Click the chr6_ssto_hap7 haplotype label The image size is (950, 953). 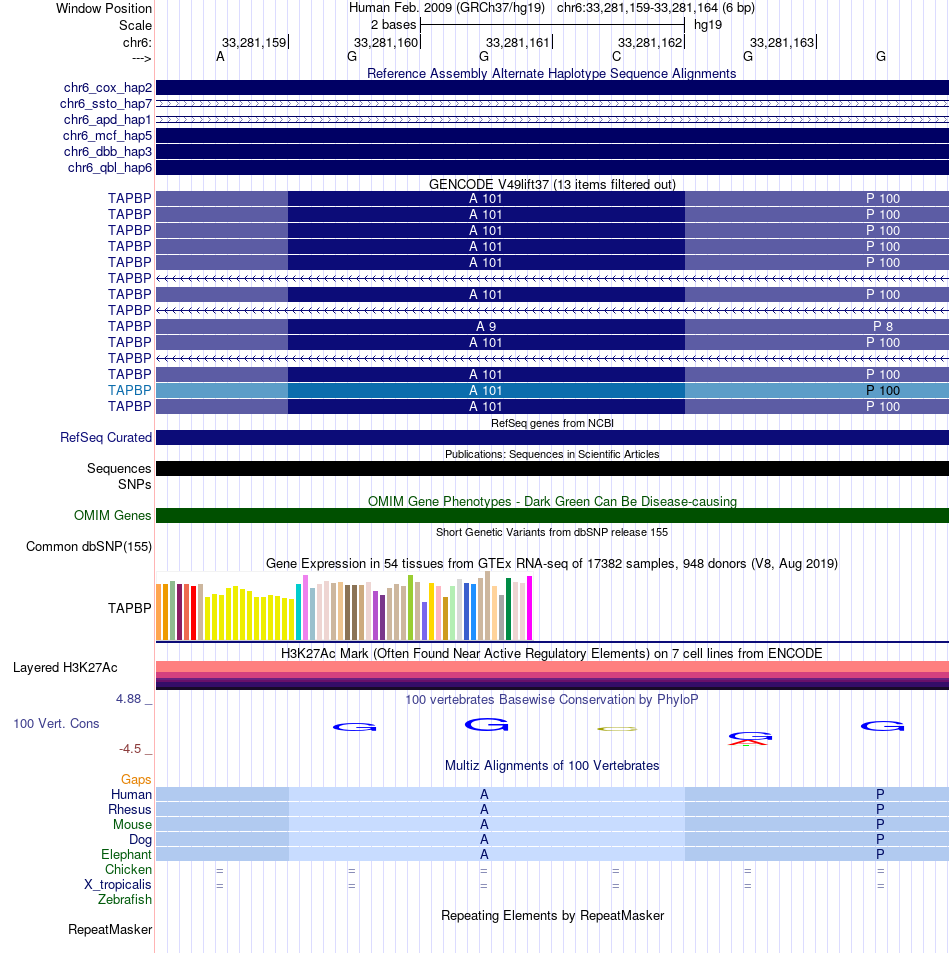[x=106, y=104]
